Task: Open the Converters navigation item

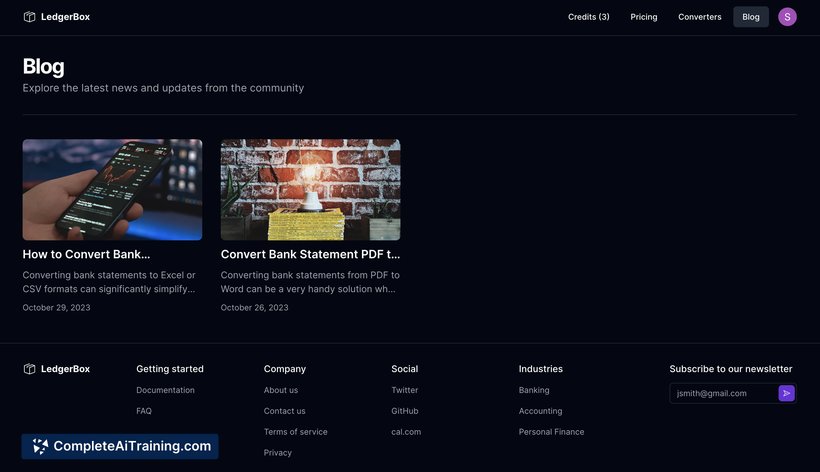Action: click(x=699, y=17)
